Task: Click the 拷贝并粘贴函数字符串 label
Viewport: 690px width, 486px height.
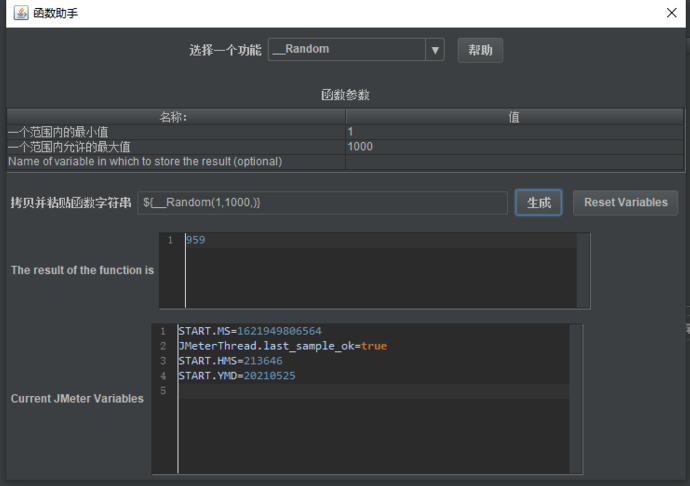Action: [71, 202]
